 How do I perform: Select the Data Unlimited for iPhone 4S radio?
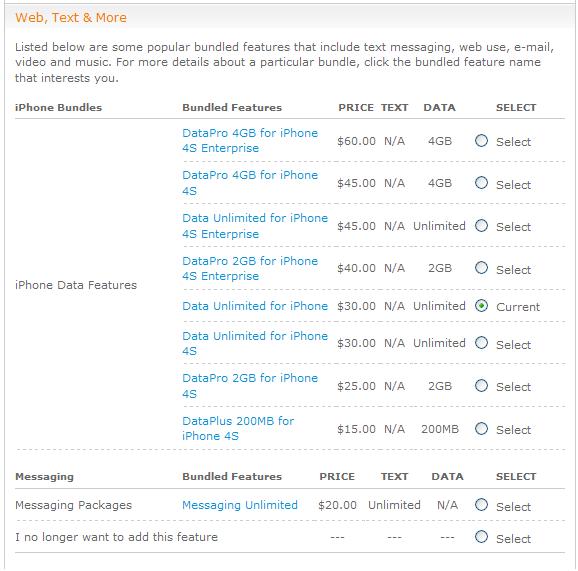click(481, 343)
